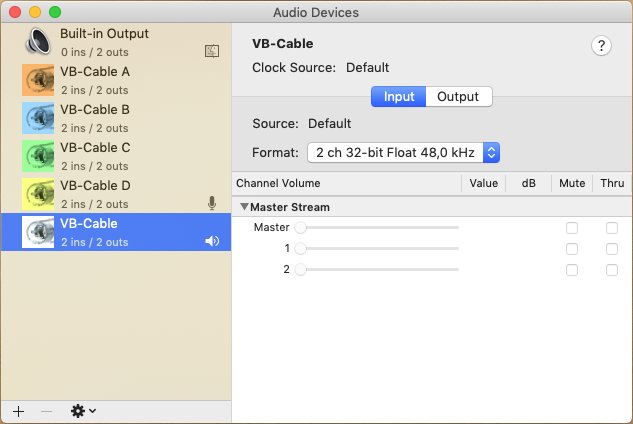633x424 pixels.
Task: Open the Format dropdown showing 48,0 kHz
Action: click(404, 153)
